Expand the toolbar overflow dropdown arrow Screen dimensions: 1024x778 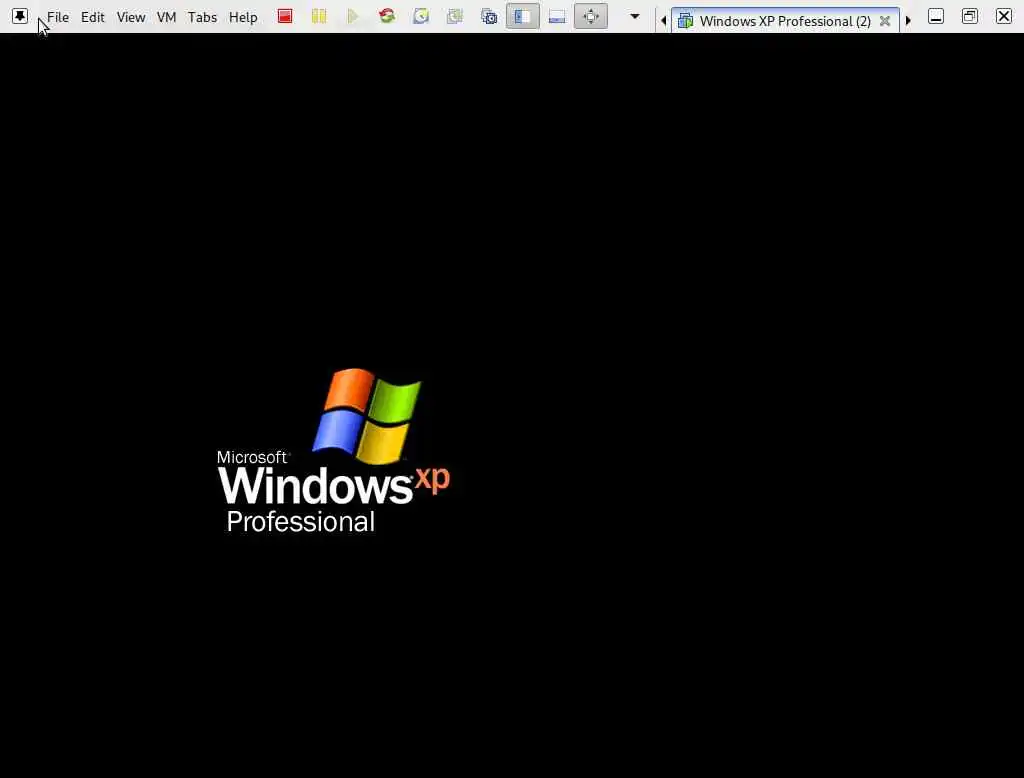point(635,16)
